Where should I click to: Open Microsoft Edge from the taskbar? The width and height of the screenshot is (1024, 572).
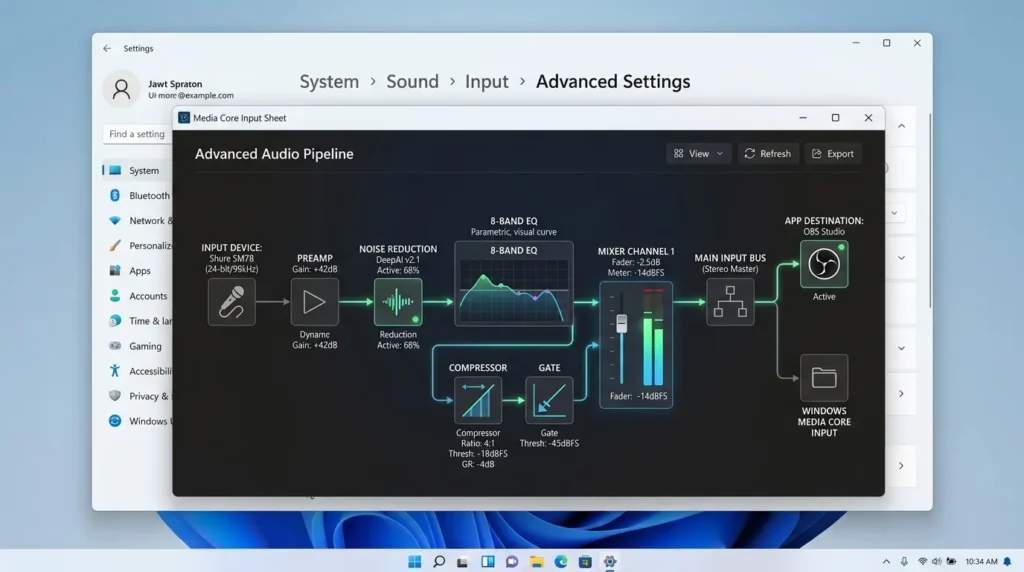coord(561,562)
